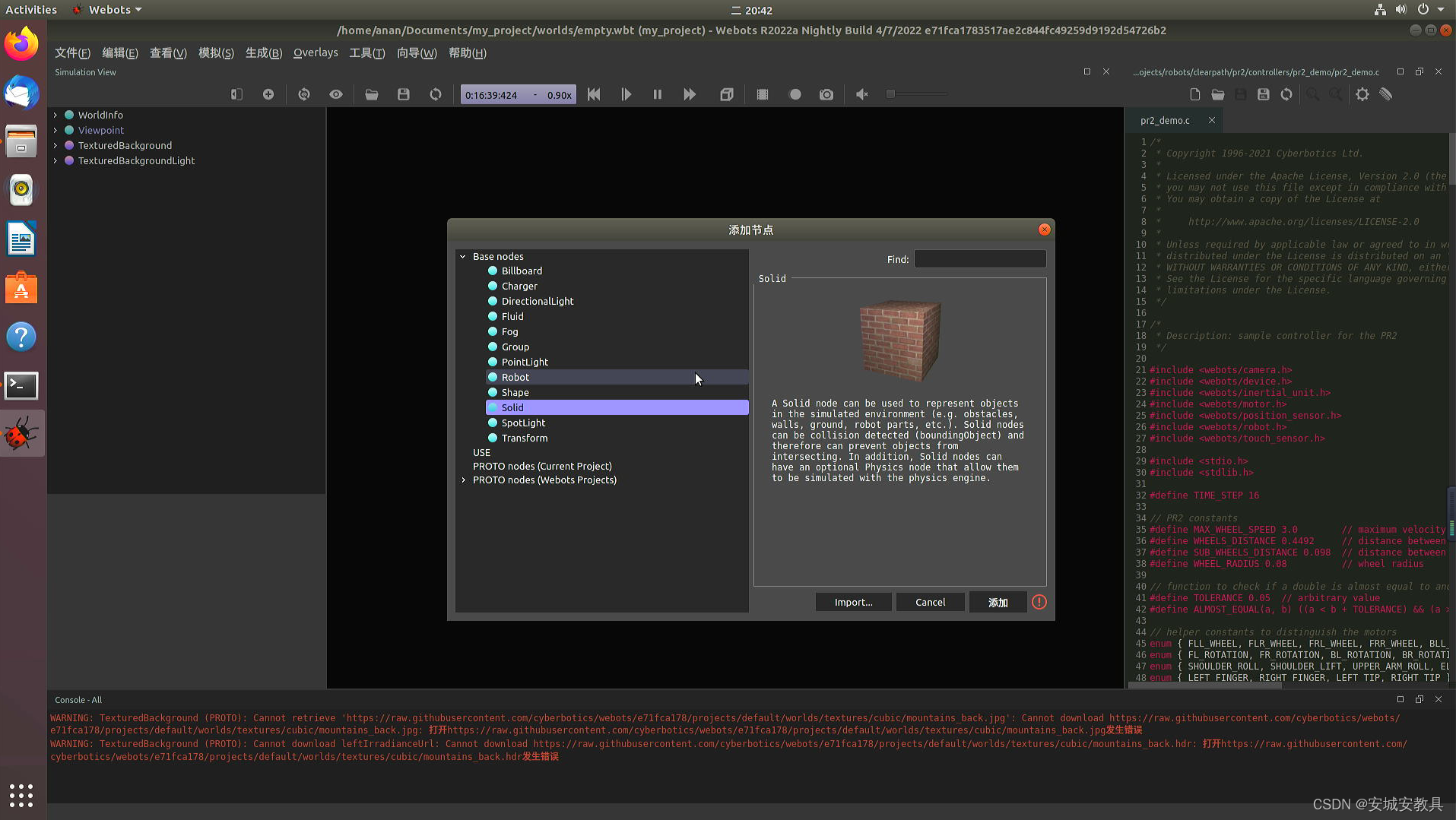Screen dimensions: 1456x820
Task: Select the Shape node
Action: [617, 392]
